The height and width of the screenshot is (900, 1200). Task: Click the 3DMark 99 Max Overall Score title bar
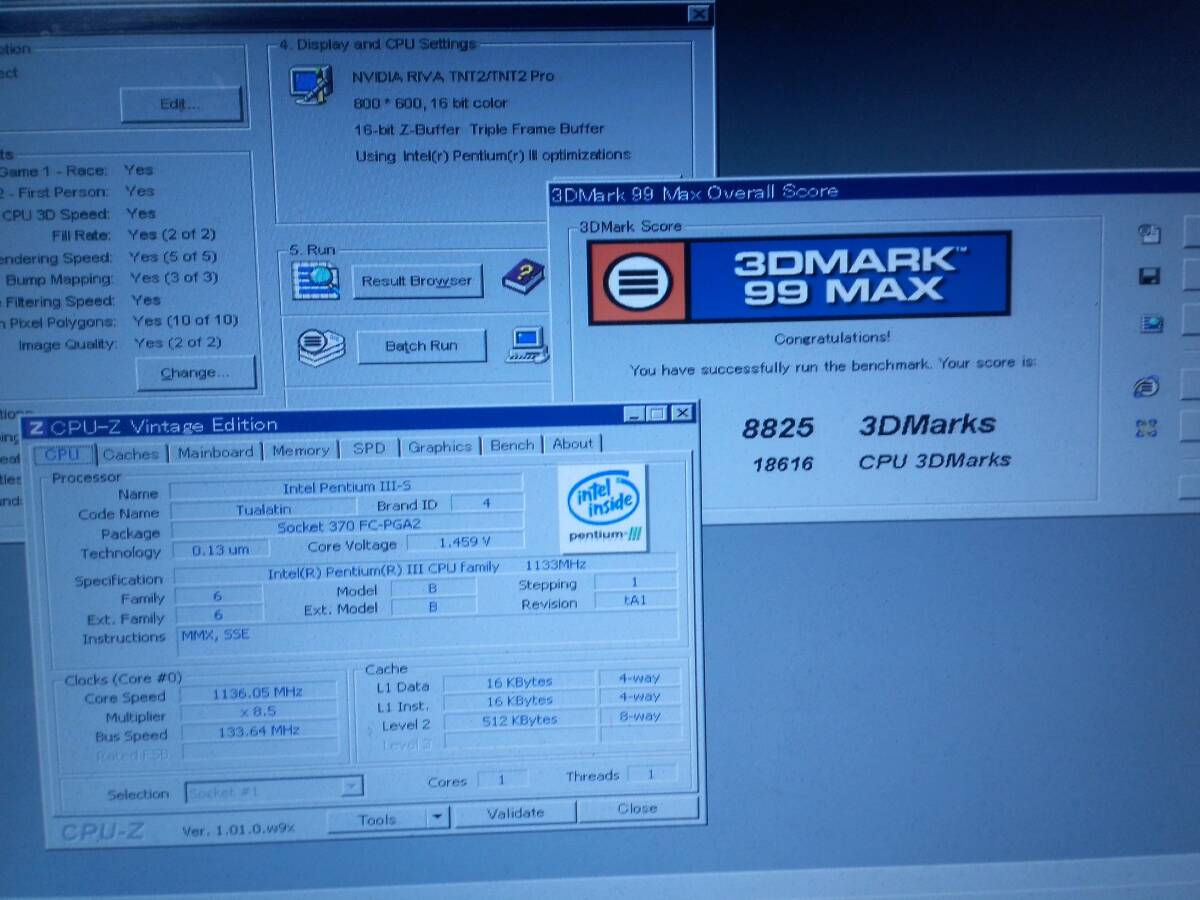[x=875, y=188]
